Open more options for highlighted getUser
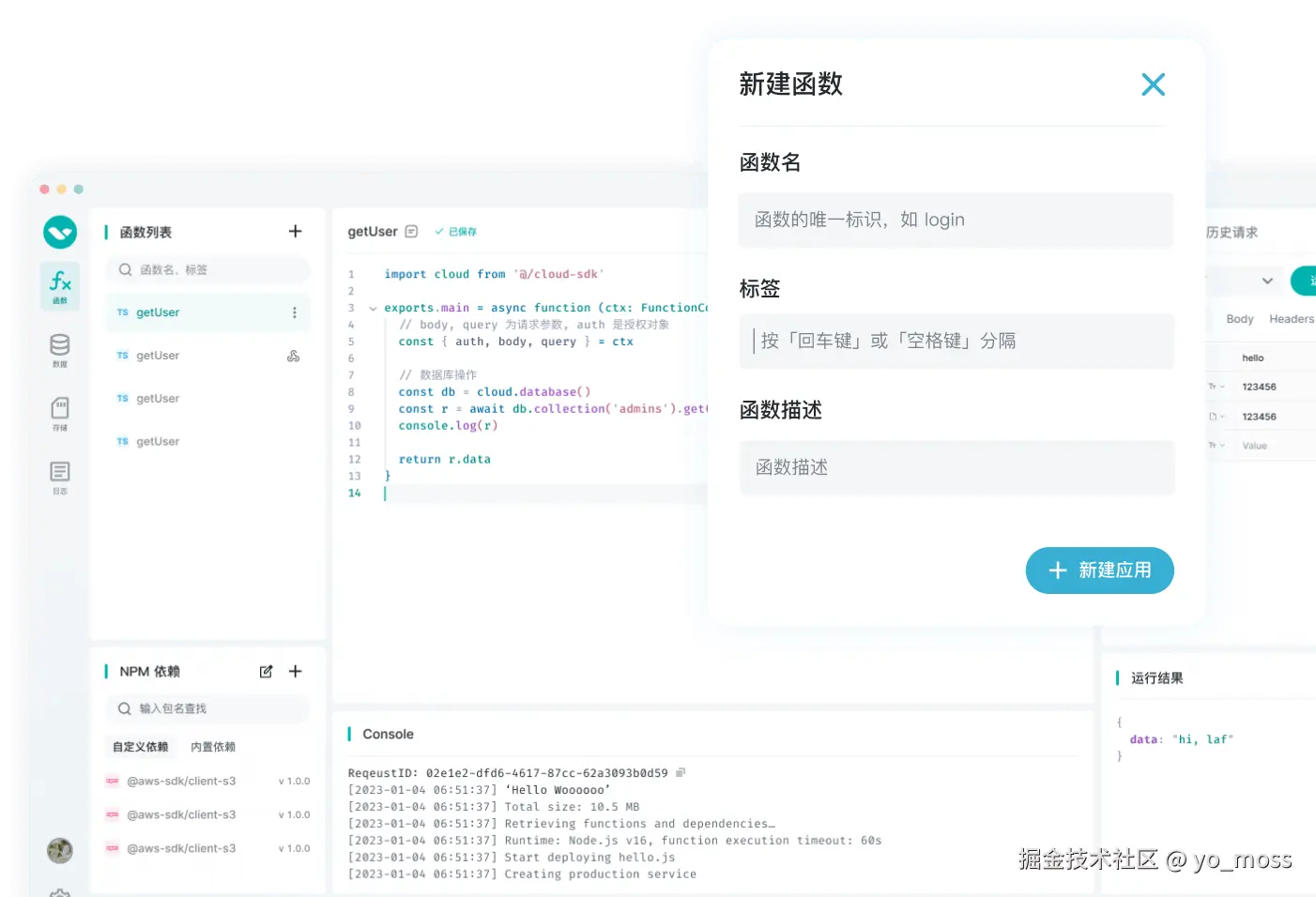The width and height of the screenshot is (1316, 897). (294, 312)
